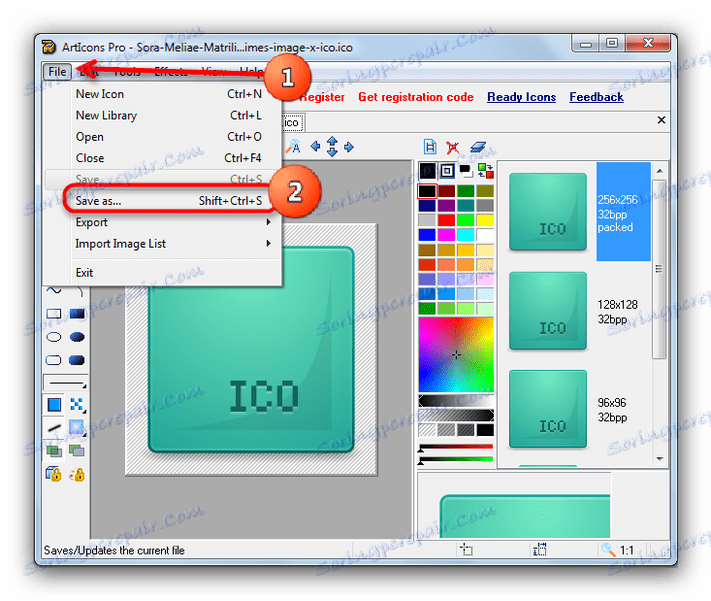Shift image right with the right arrow
Viewport: 711px width, 601px height.
tap(349, 147)
